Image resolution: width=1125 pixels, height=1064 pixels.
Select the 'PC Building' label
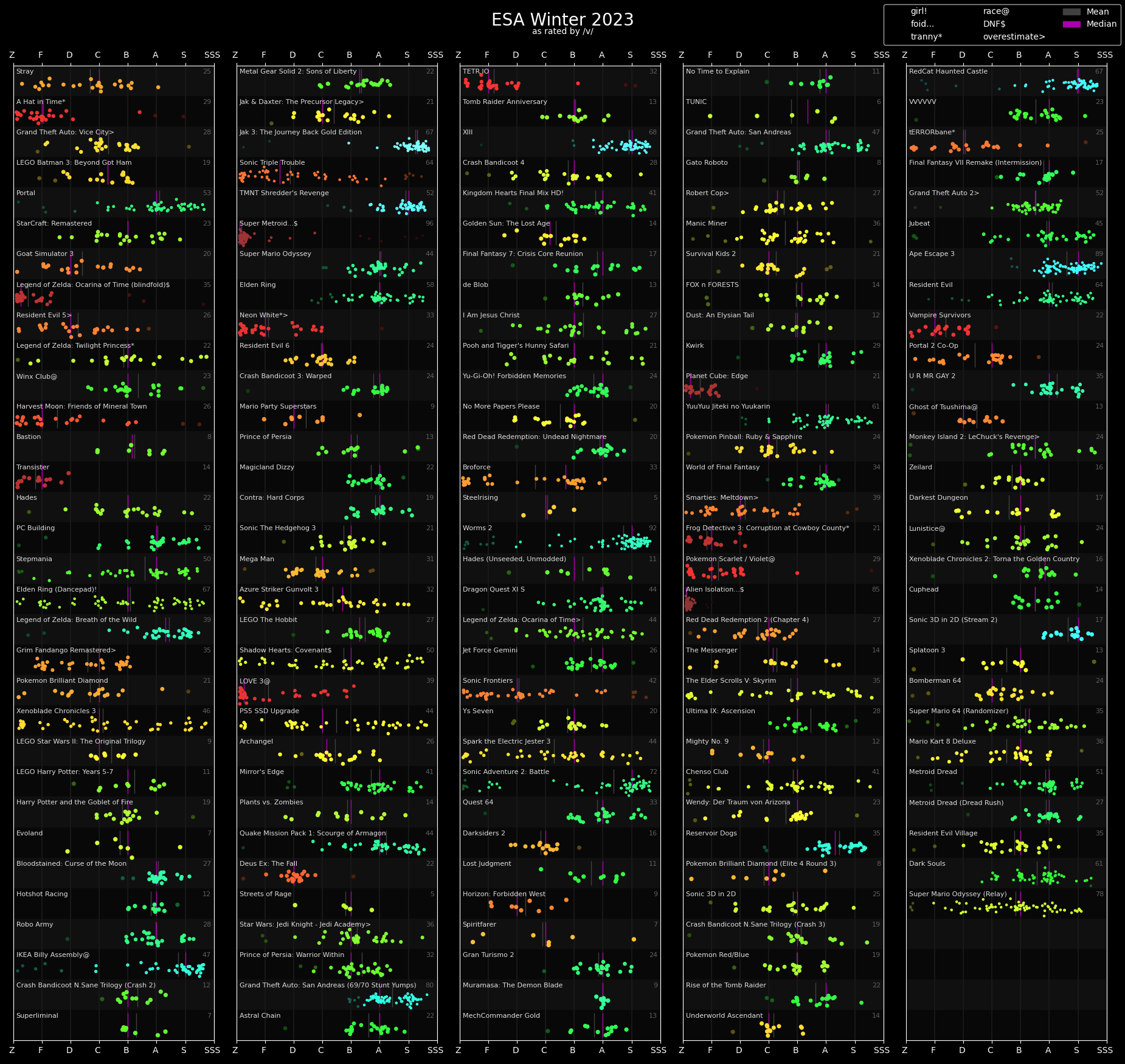coord(35,528)
